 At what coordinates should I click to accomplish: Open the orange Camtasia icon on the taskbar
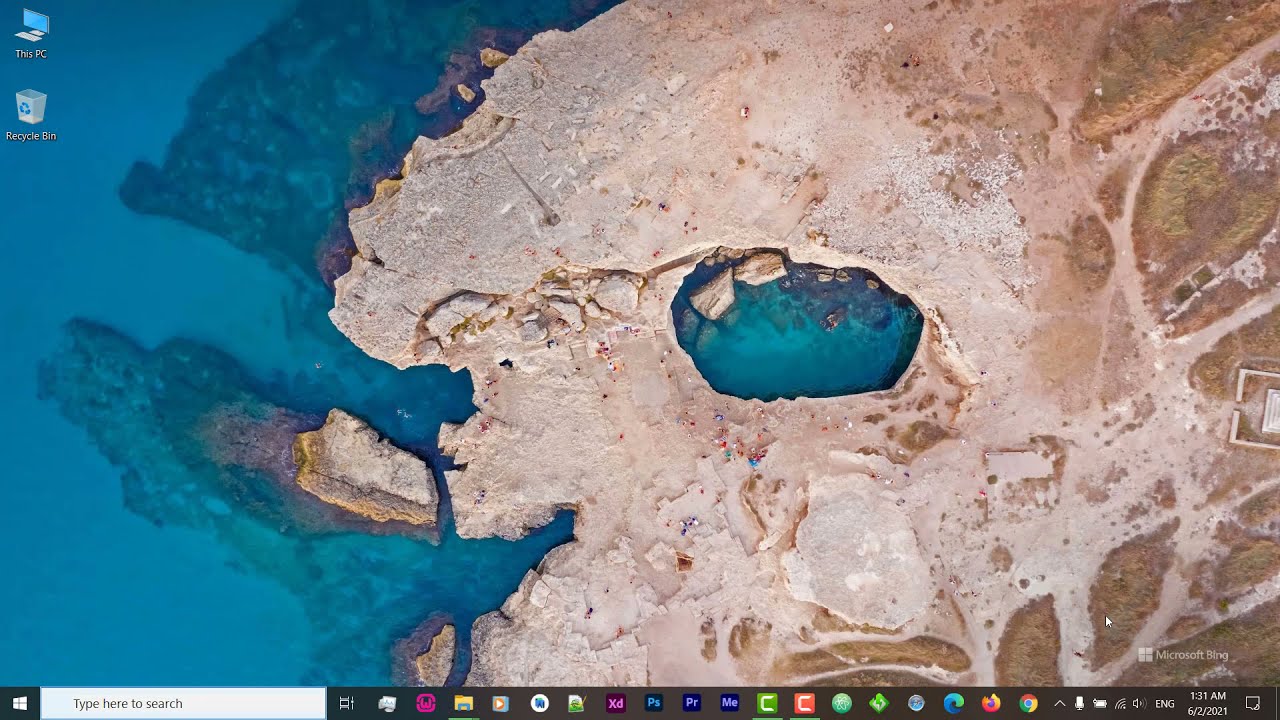point(804,703)
